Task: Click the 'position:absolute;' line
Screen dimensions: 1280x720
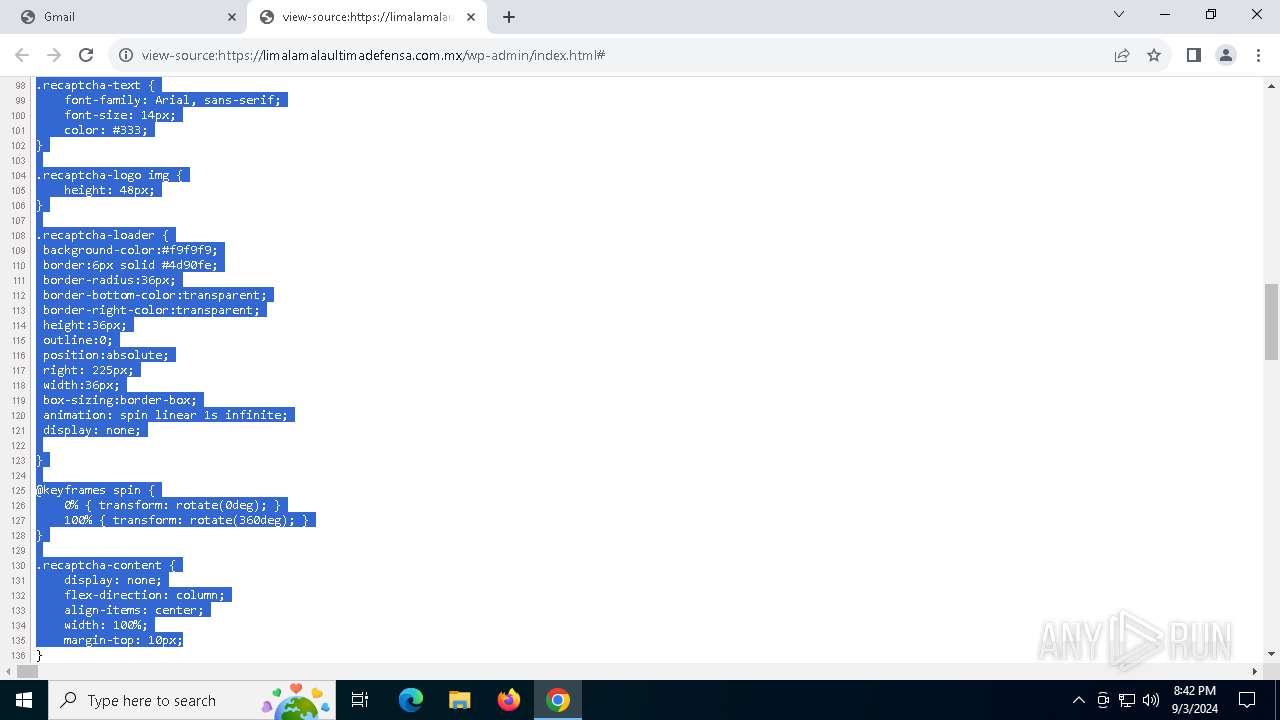Action: coord(106,355)
